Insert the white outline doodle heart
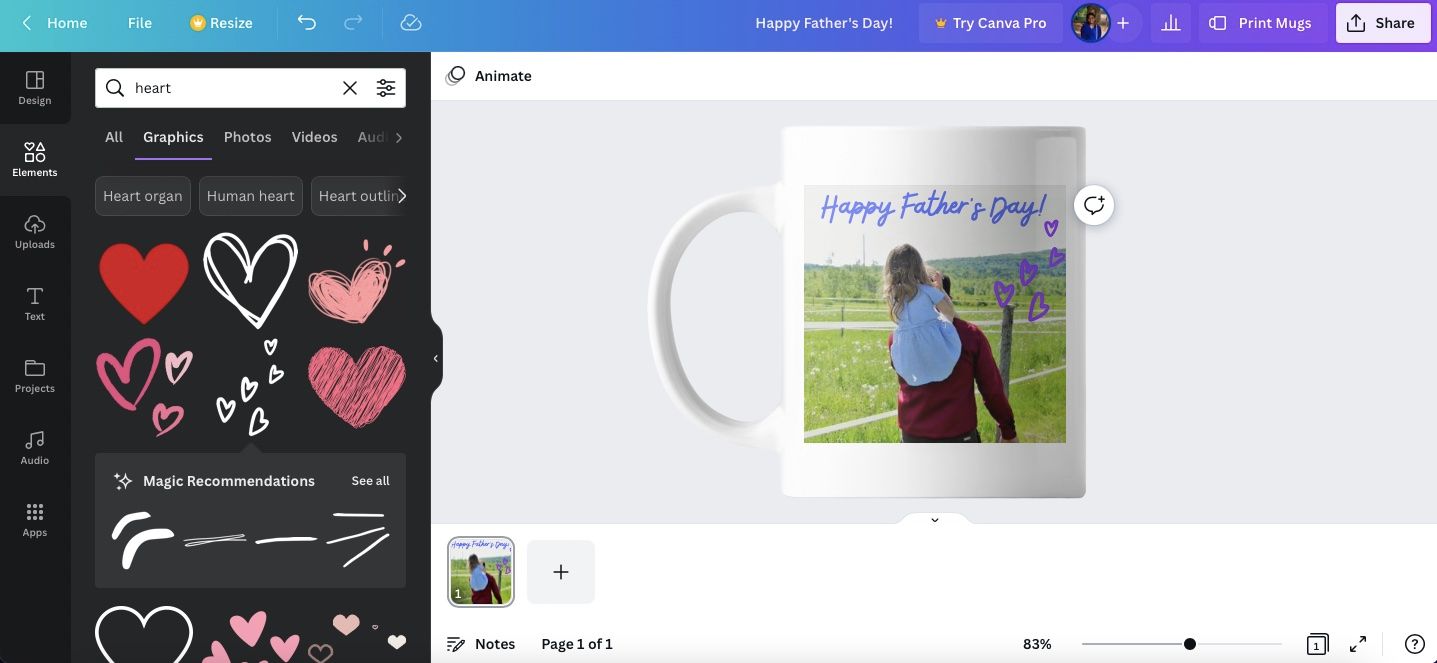The width and height of the screenshot is (1437, 663). click(x=250, y=280)
